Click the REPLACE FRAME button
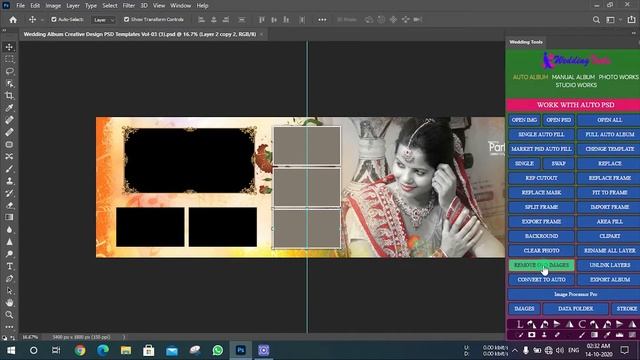Screen dimensions: 640x360 [x=609, y=178]
